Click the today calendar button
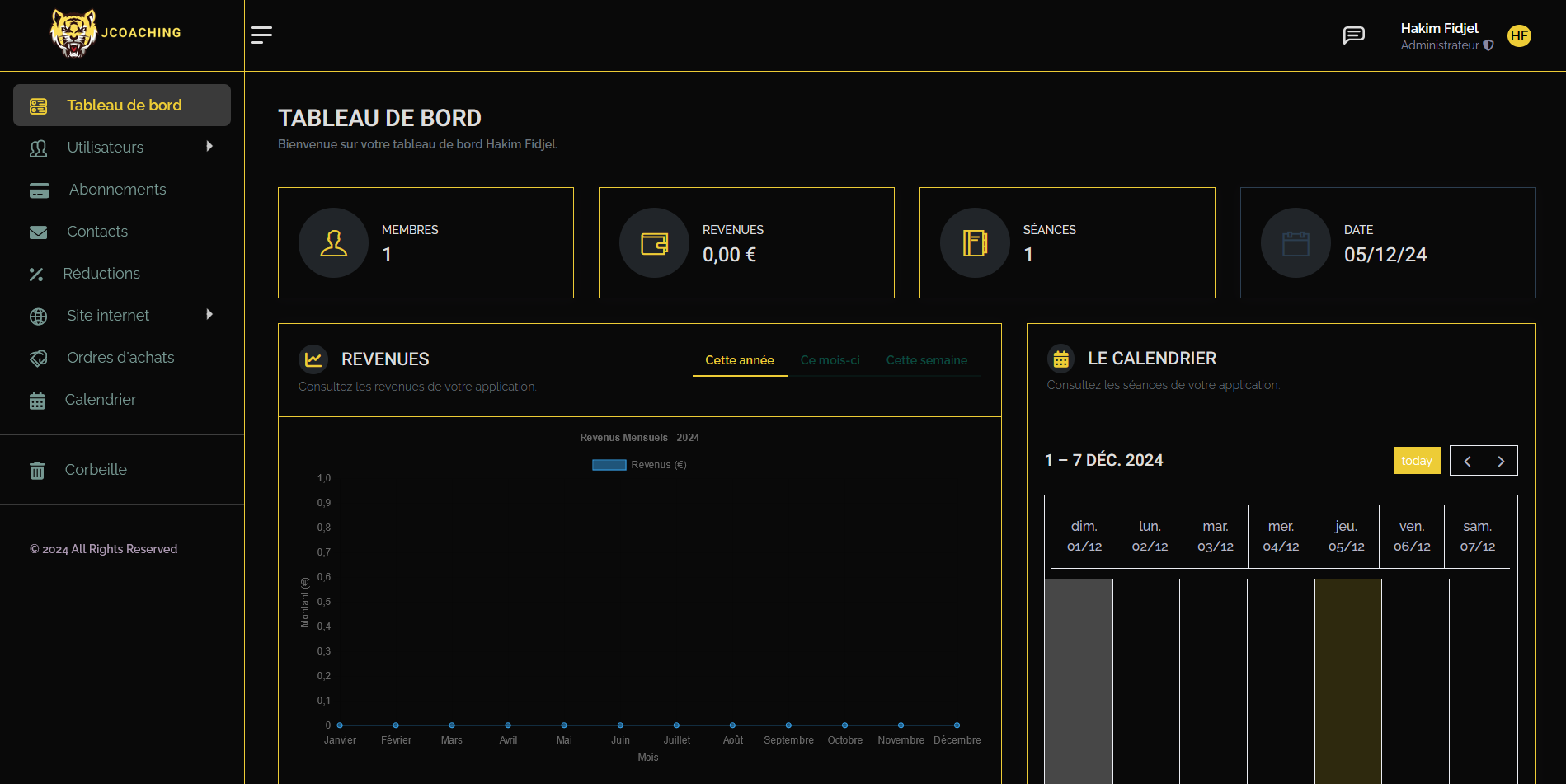The width and height of the screenshot is (1566, 784). [1416, 461]
